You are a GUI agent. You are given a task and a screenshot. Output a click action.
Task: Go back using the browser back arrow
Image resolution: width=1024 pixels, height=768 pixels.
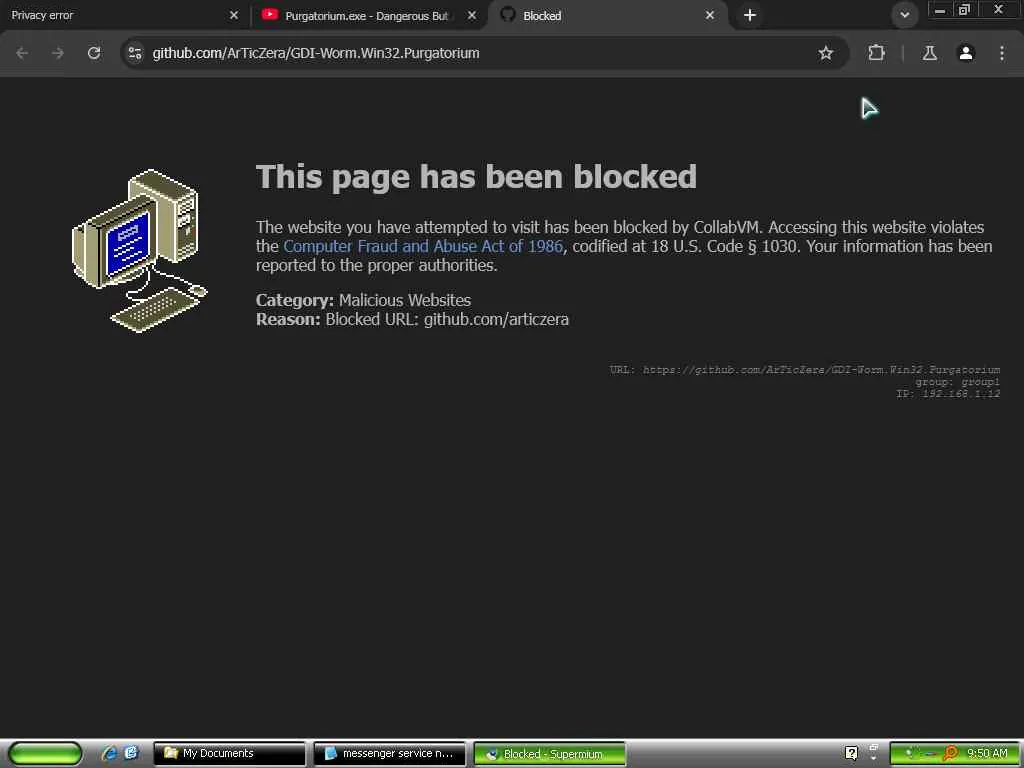coord(22,53)
